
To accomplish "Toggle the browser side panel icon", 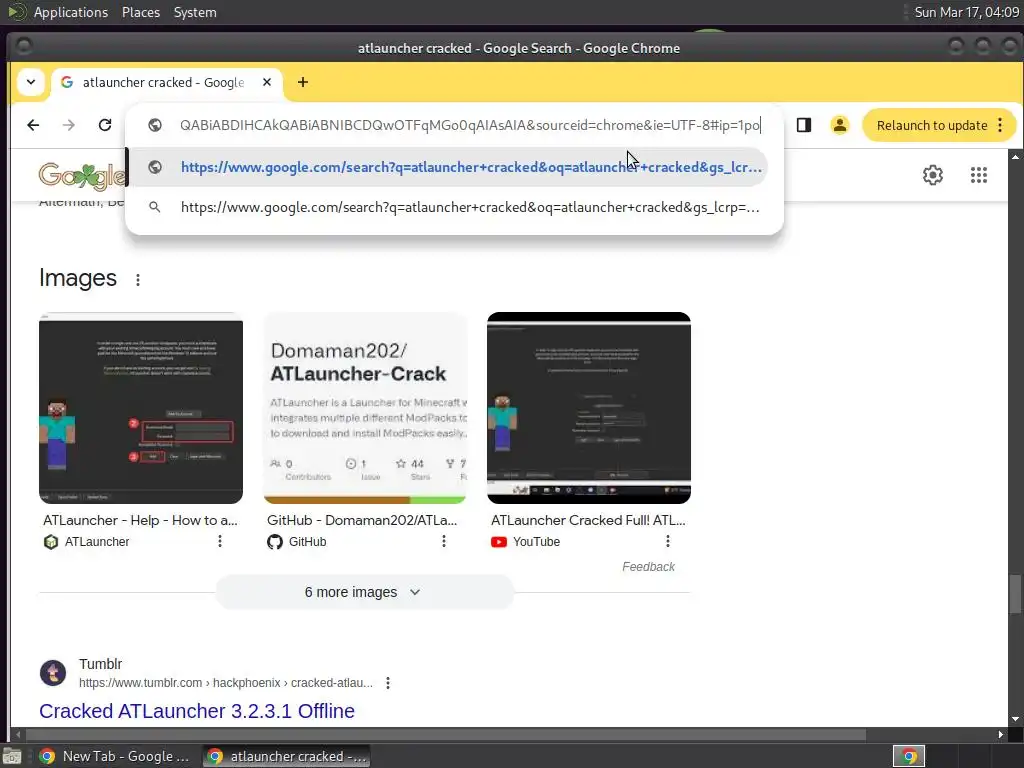I will click(x=804, y=125).
